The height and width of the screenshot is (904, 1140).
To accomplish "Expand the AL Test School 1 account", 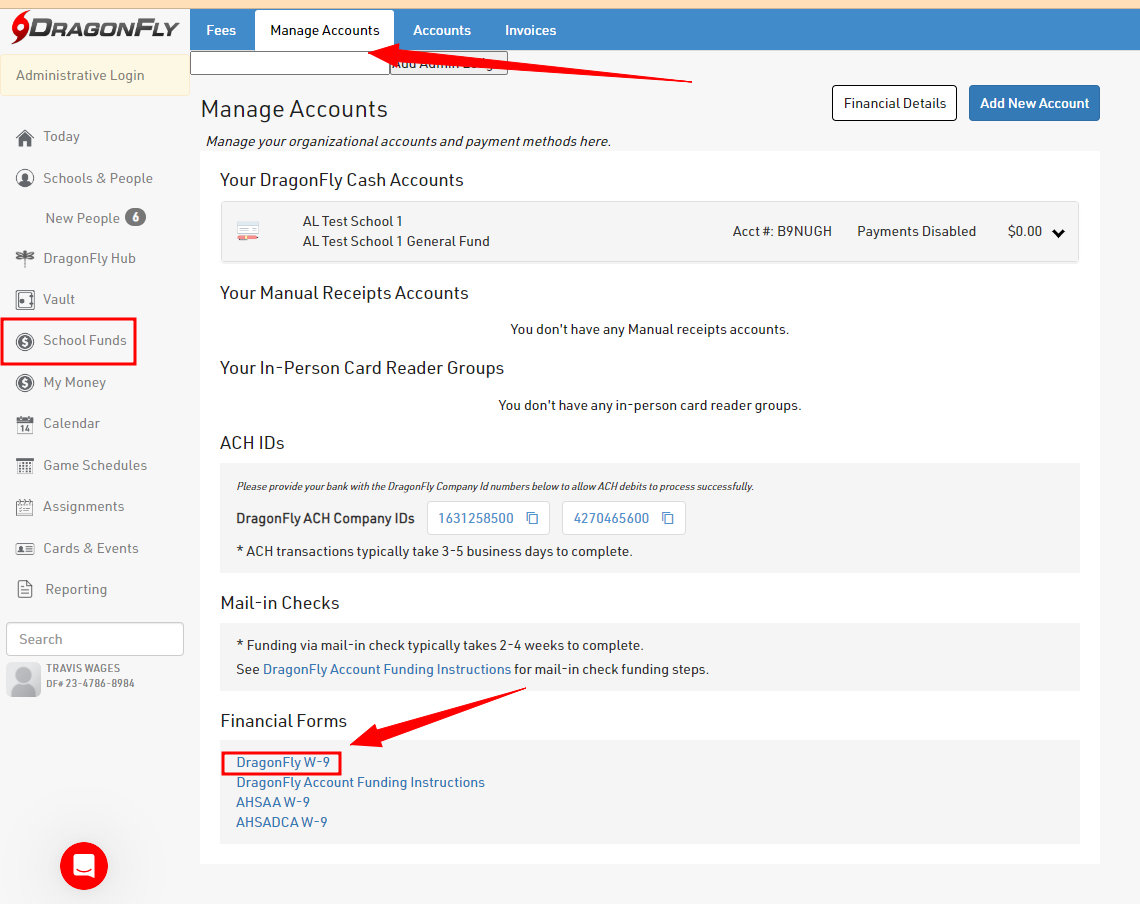I will [x=1059, y=233].
